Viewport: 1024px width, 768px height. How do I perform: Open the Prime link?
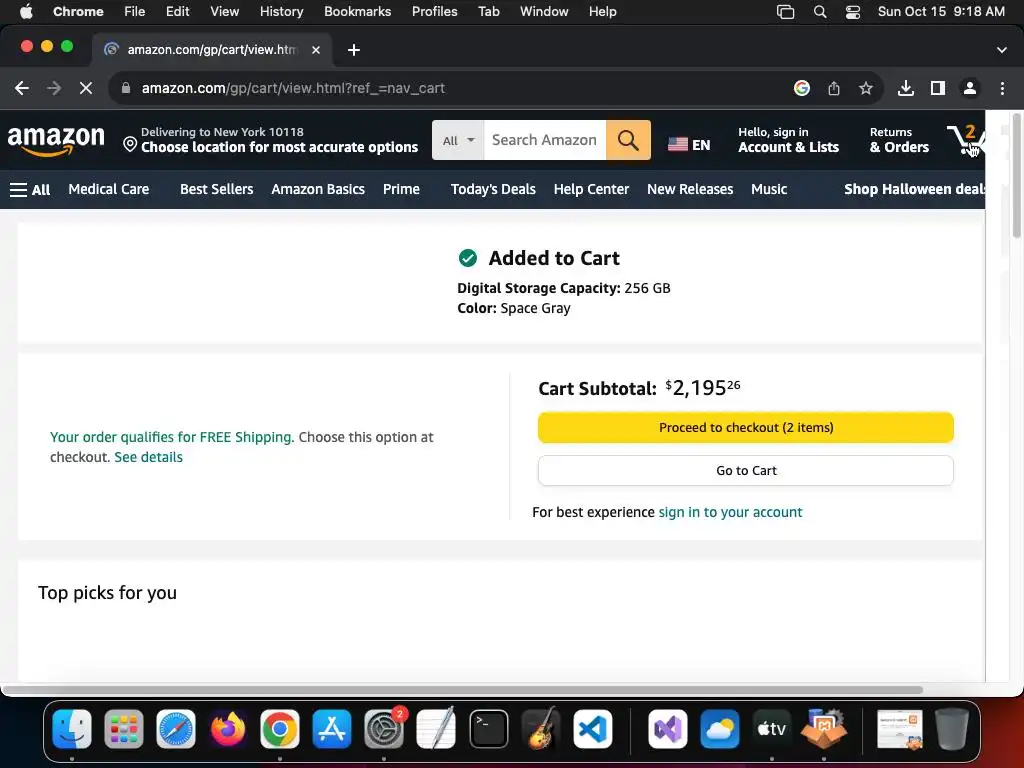coord(401,189)
